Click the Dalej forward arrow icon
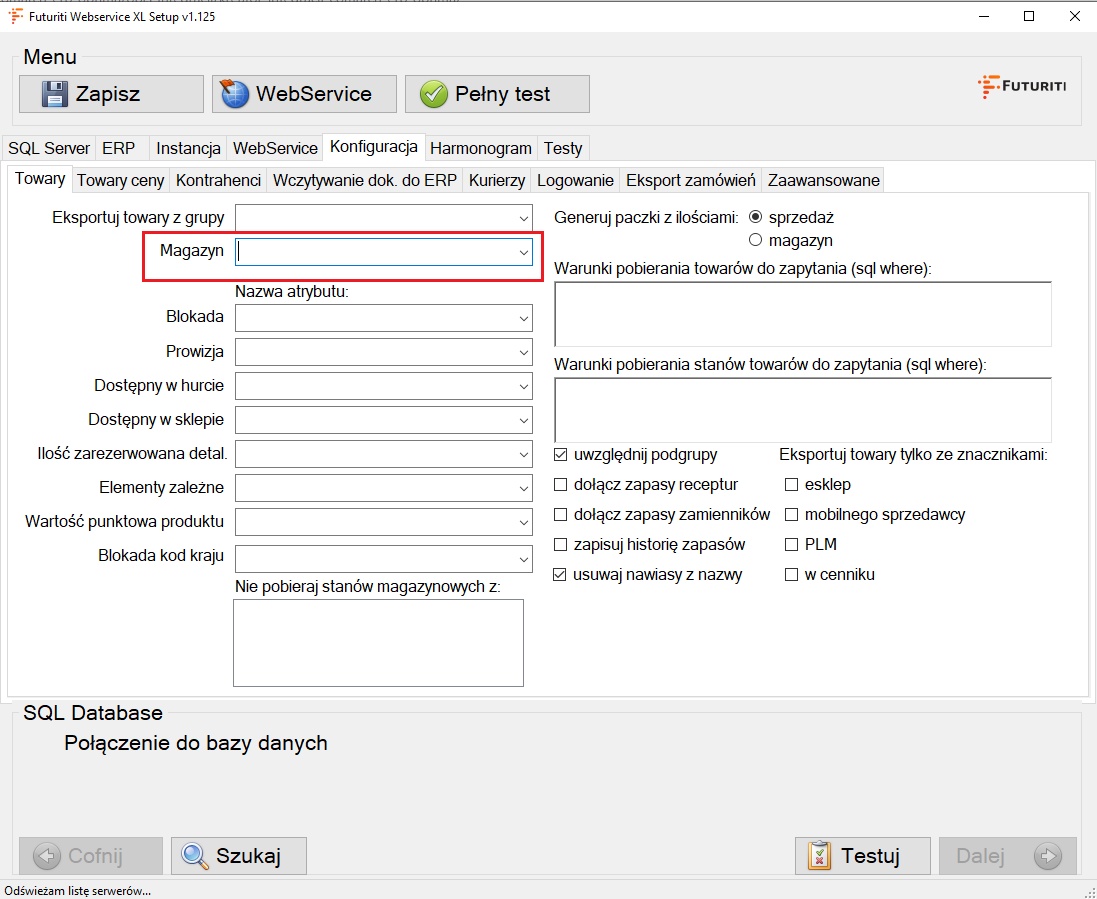Image resolution: width=1097 pixels, height=899 pixels. (x=1047, y=856)
